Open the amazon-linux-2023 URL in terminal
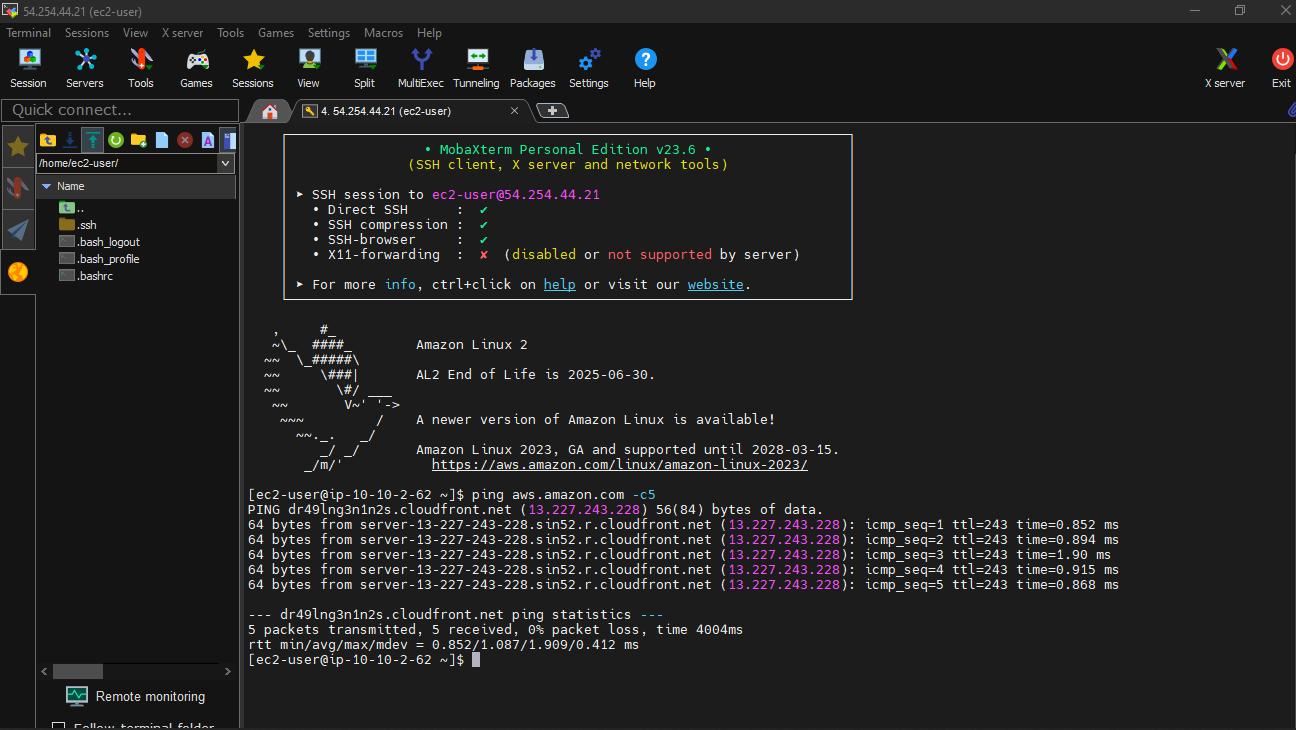Screen dimensions: 1296x730 click(620, 465)
